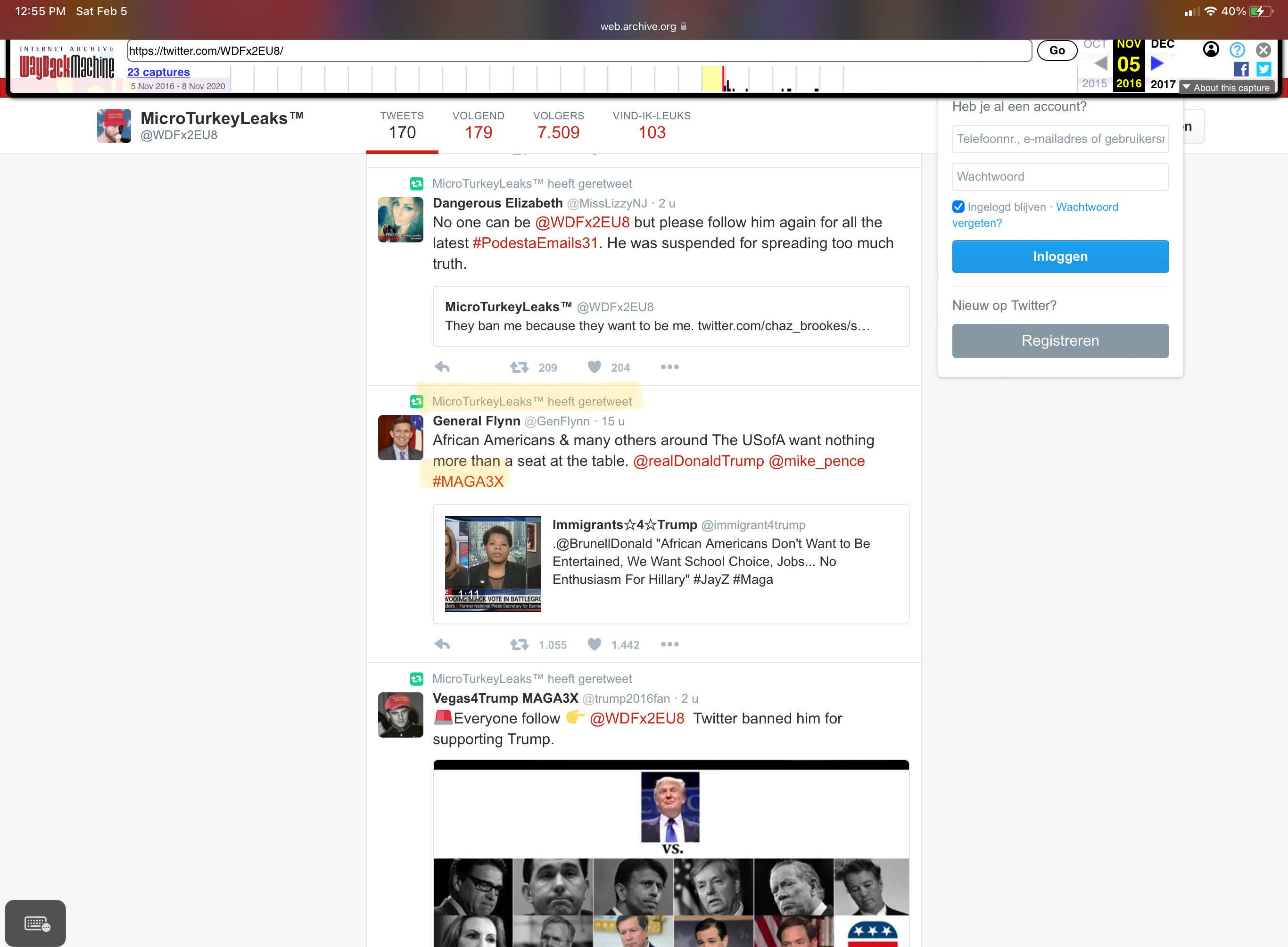This screenshot has height=947, width=1288.
Task: Open MicroTurkeyLeaks profile name header
Action: pos(222,118)
